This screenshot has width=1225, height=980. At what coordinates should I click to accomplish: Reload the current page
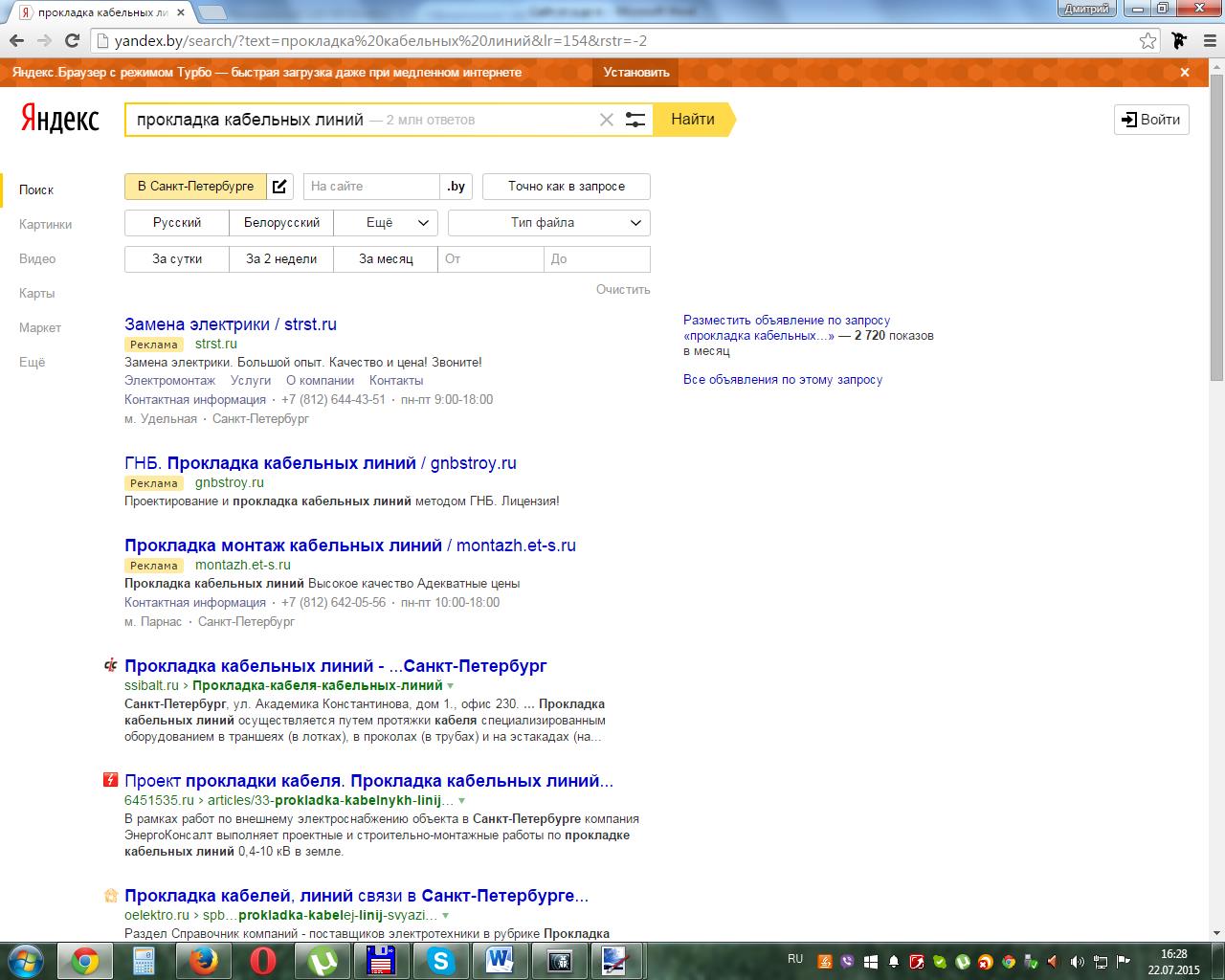point(72,41)
